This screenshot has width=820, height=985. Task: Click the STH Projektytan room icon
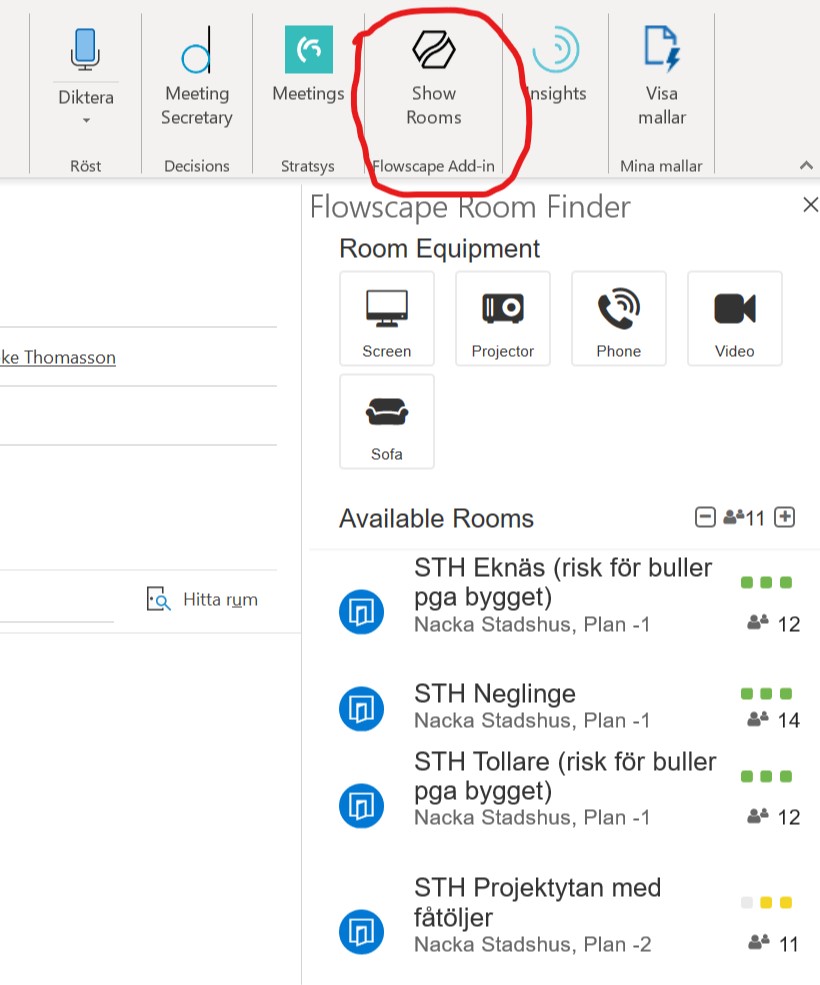click(361, 932)
